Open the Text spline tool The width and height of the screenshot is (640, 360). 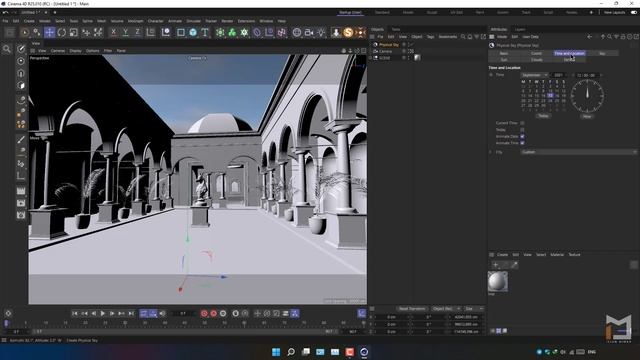205,32
